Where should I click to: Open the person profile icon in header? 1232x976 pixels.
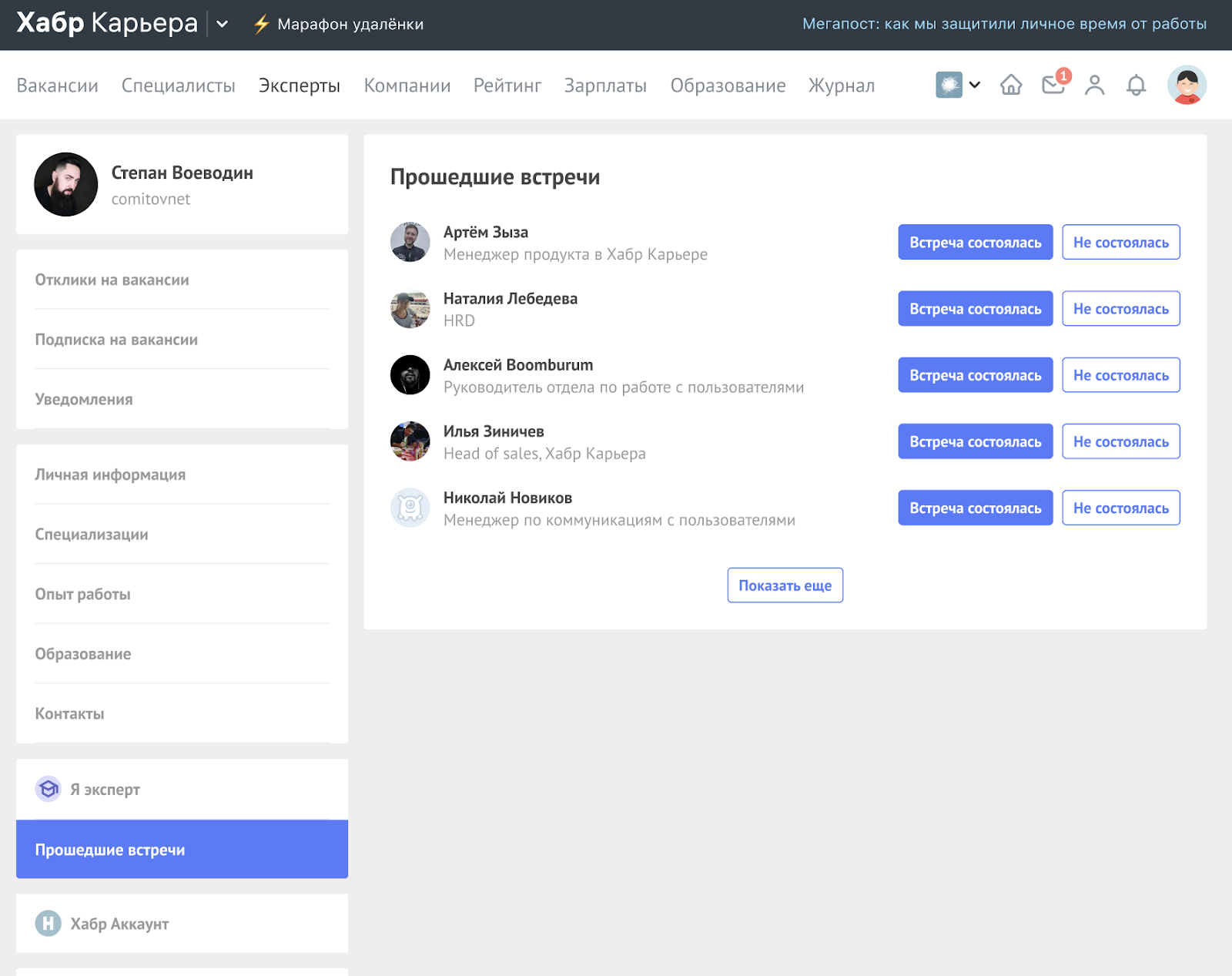pyautogui.click(x=1094, y=85)
